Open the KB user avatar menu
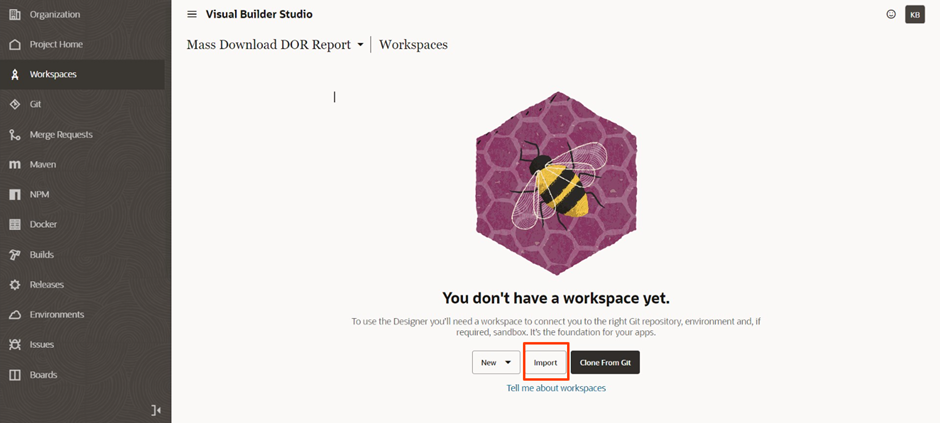Screen dimensions: 940x423 tap(915, 15)
